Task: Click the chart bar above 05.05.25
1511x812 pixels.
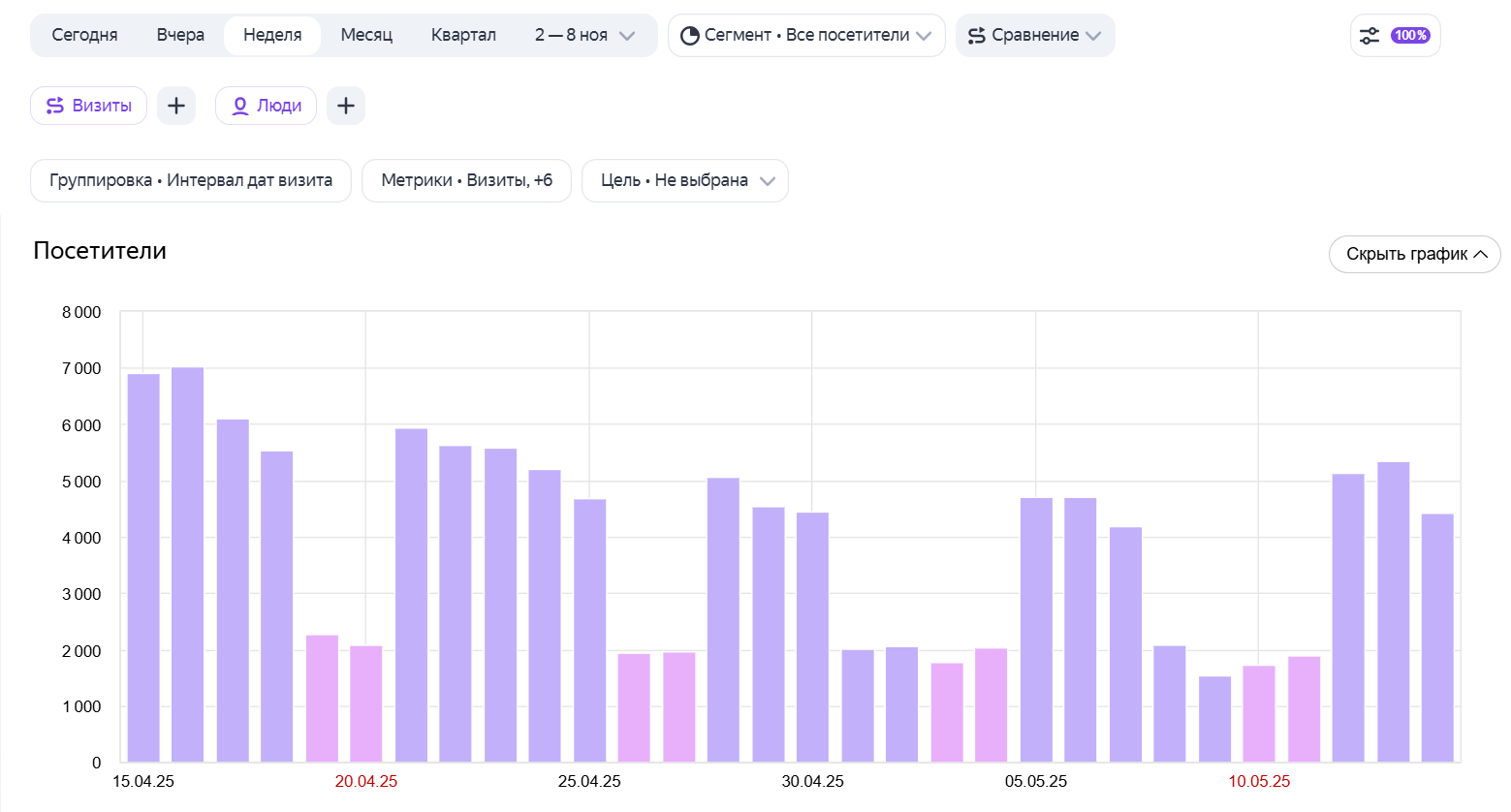Action: (1036, 630)
